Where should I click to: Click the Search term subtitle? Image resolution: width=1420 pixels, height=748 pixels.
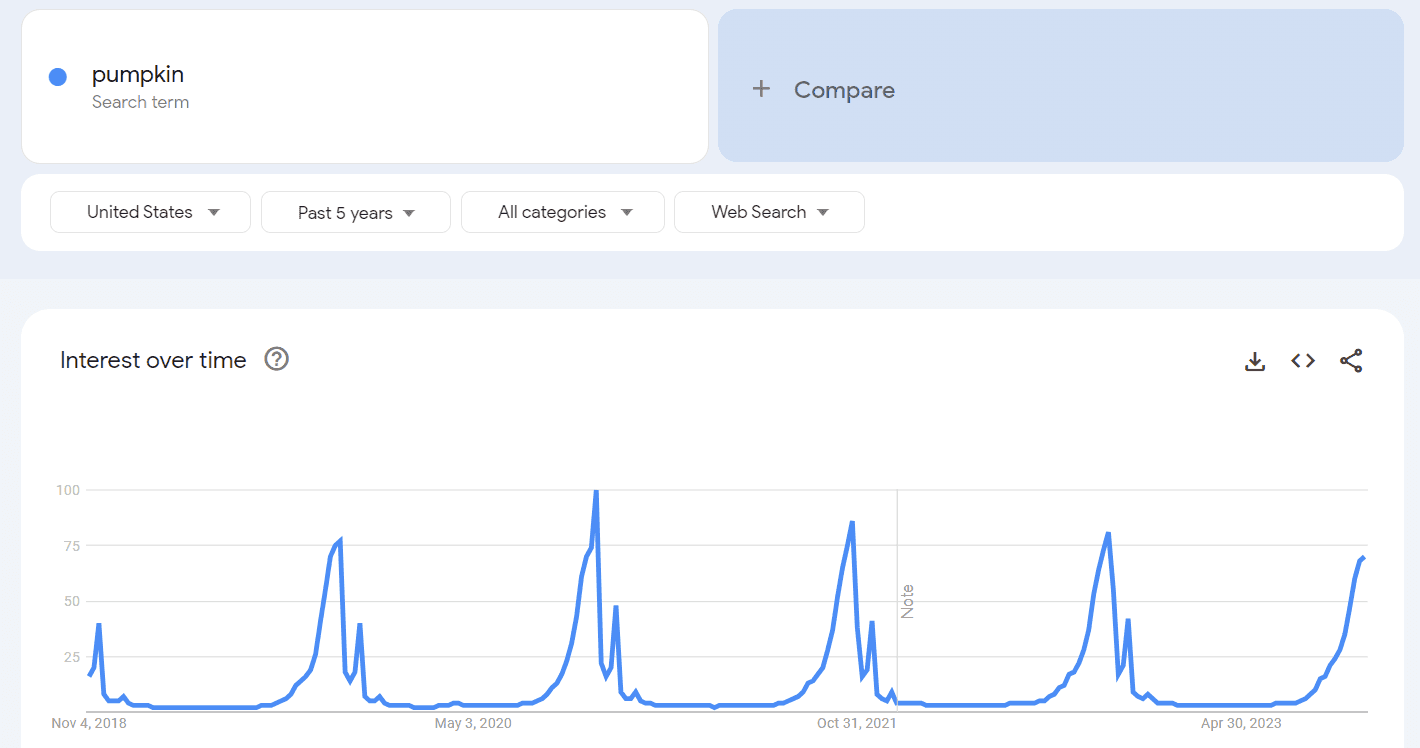(x=140, y=102)
